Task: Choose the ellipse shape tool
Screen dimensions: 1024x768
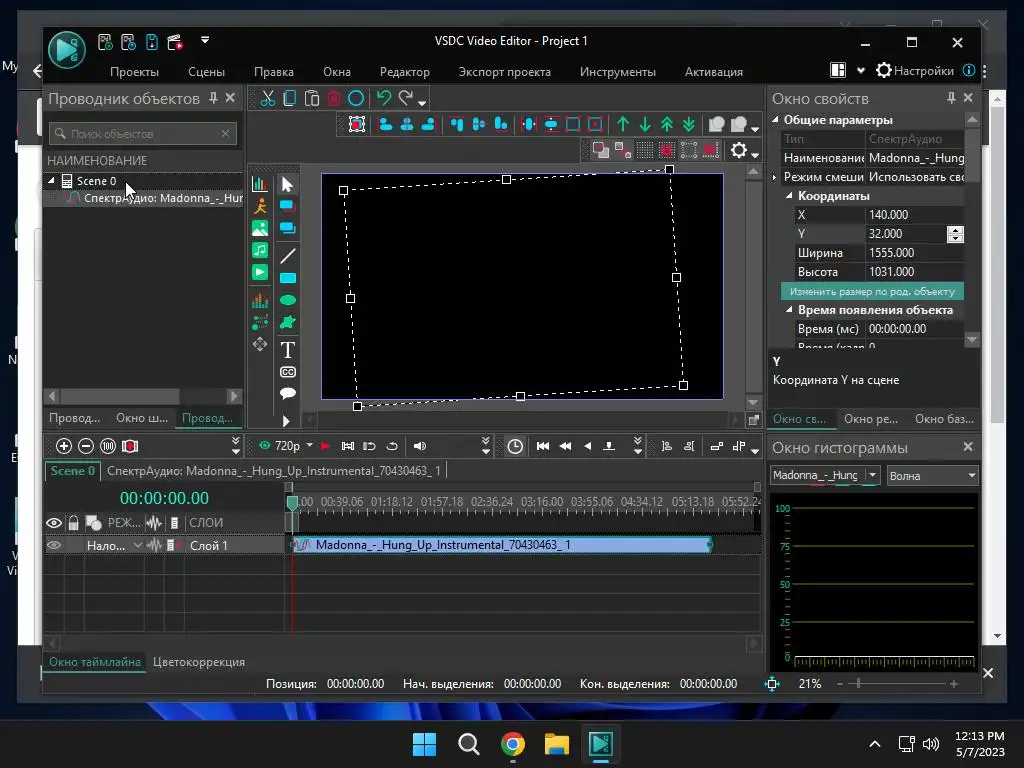Action: (x=287, y=300)
